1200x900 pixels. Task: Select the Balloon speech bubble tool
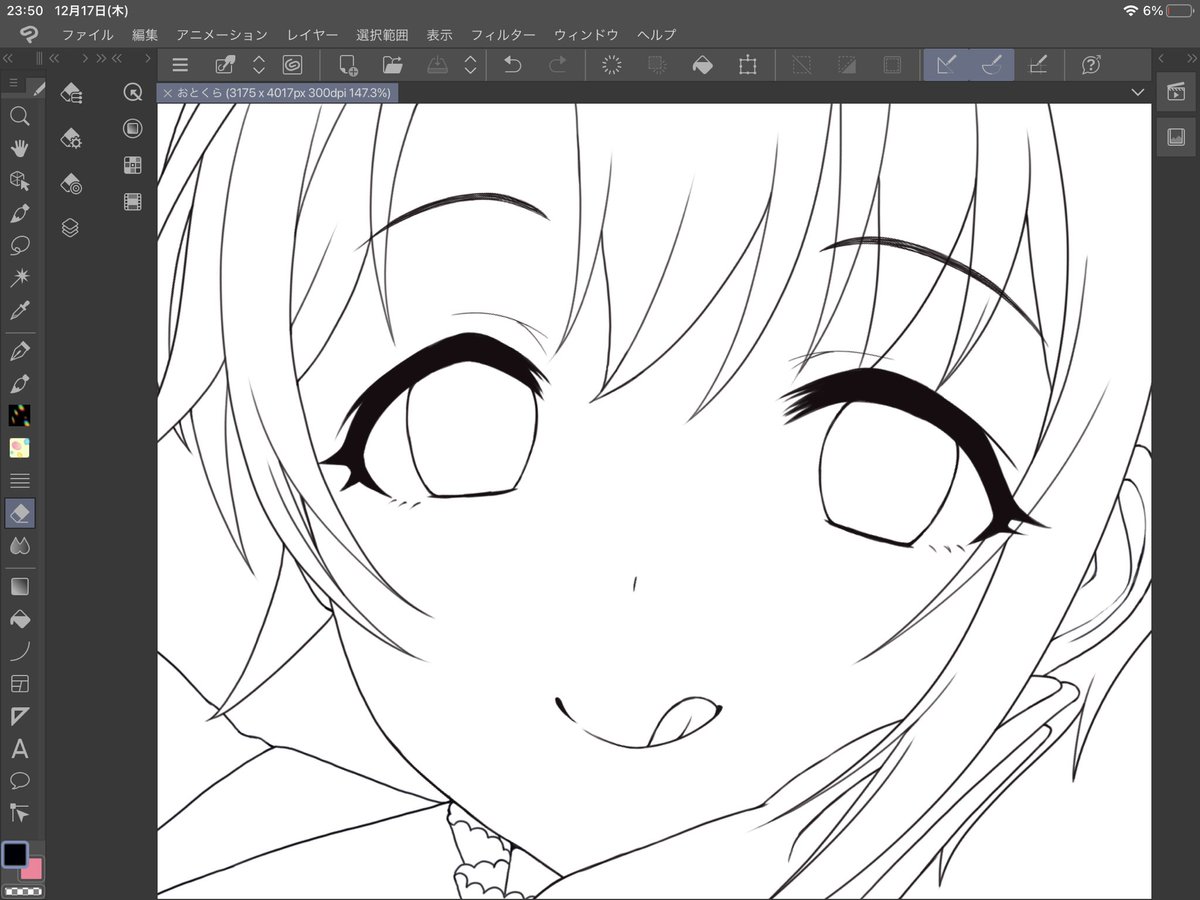pyautogui.click(x=19, y=781)
